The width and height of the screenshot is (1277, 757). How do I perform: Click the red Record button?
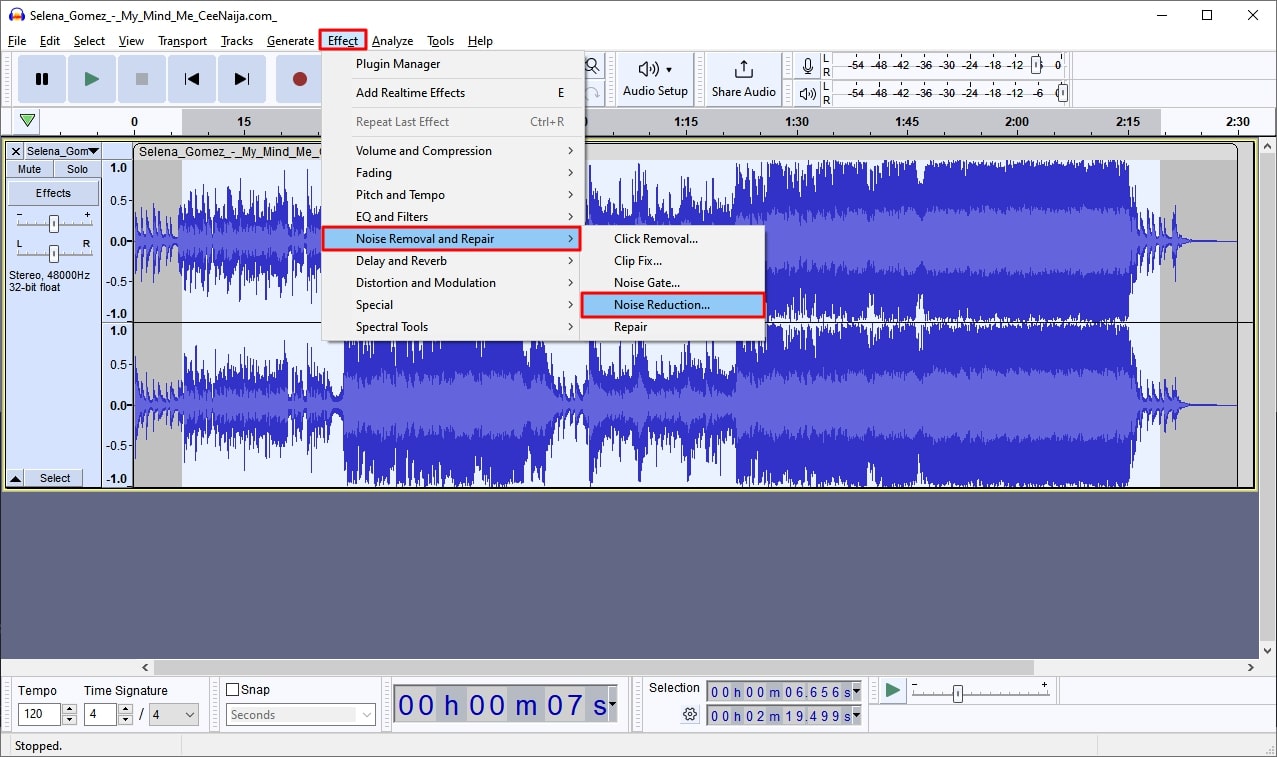pos(298,79)
